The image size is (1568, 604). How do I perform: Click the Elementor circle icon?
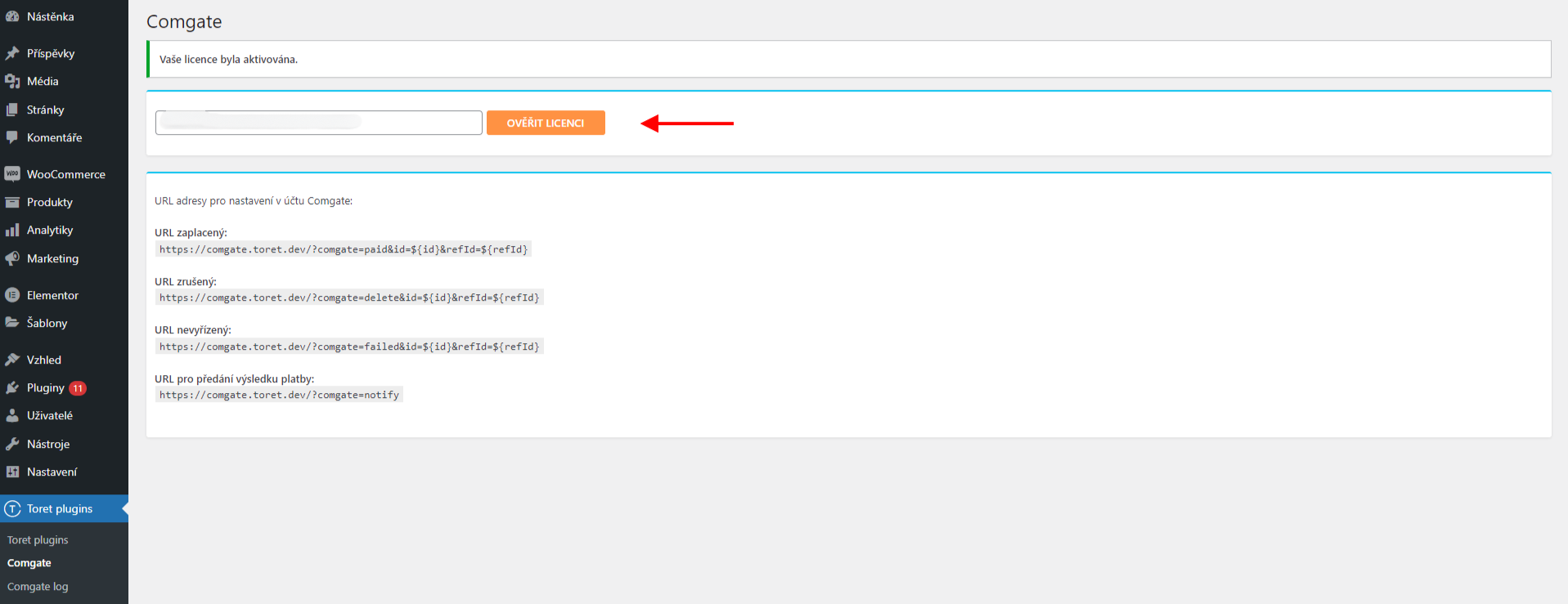(12, 295)
